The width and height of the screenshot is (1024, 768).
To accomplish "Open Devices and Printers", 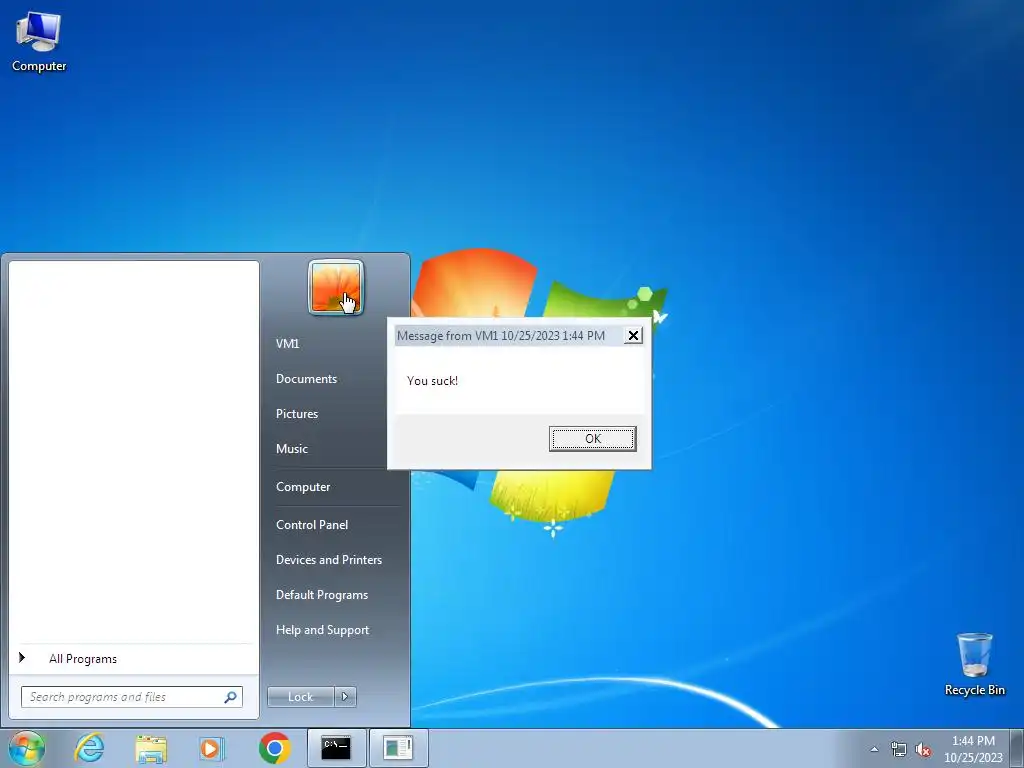I will pos(328,560).
